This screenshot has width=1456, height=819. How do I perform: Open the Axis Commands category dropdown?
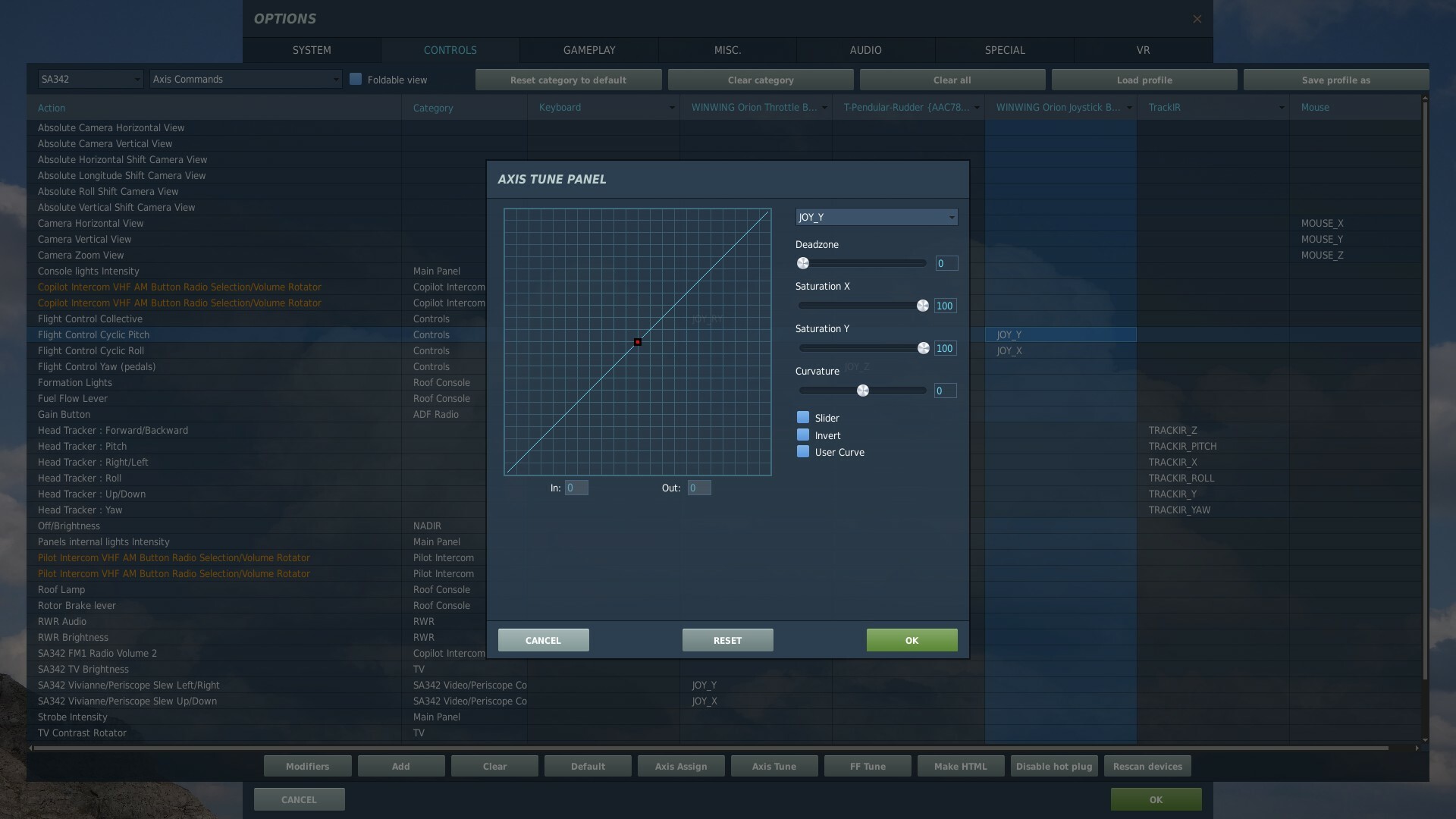point(246,79)
